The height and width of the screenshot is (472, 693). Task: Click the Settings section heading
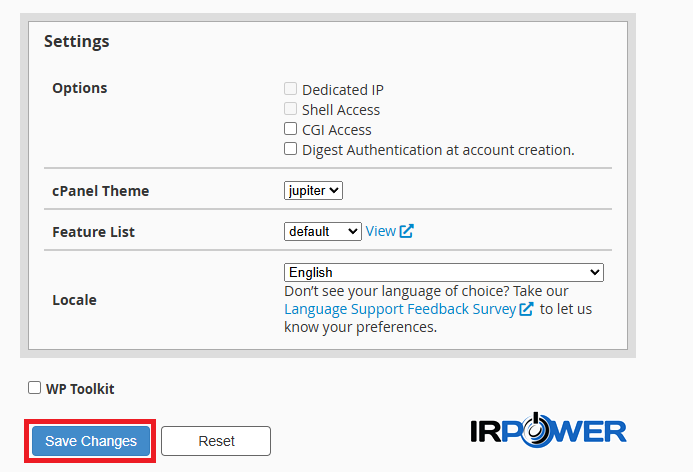point(77,42)
